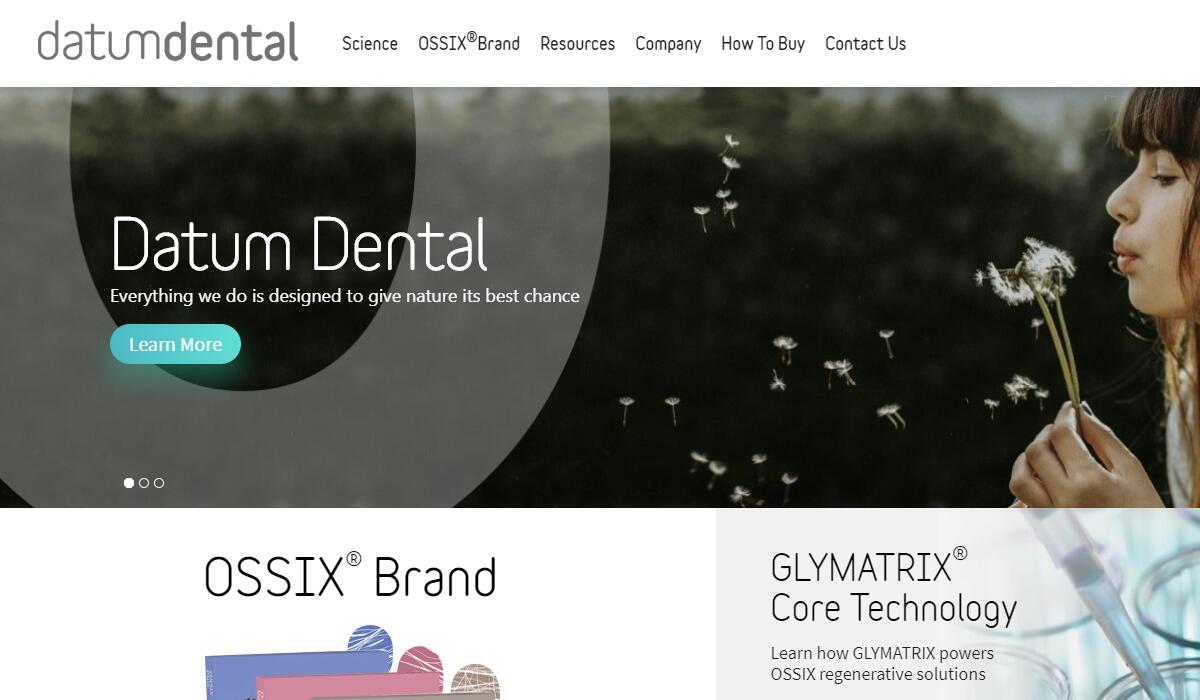Open the Resources menu
The image size is (1200, 700).
pyautogui.click(x=577, y=44)
